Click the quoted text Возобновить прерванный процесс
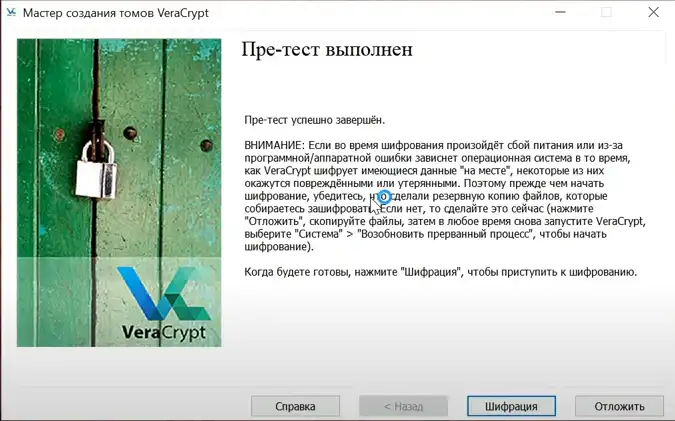 (x=438, y=234)
